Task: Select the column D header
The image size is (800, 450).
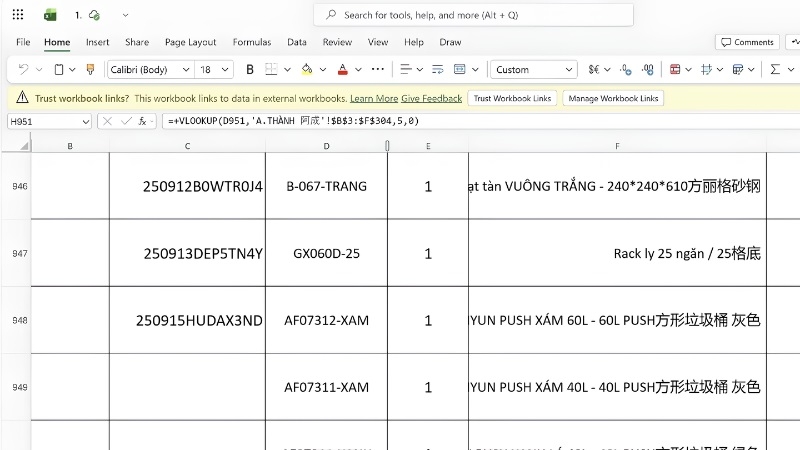Action: [327, 146]
